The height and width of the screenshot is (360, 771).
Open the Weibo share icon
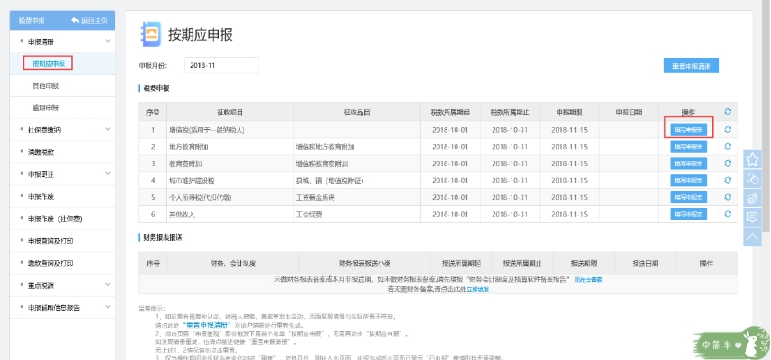coord(752,198)
